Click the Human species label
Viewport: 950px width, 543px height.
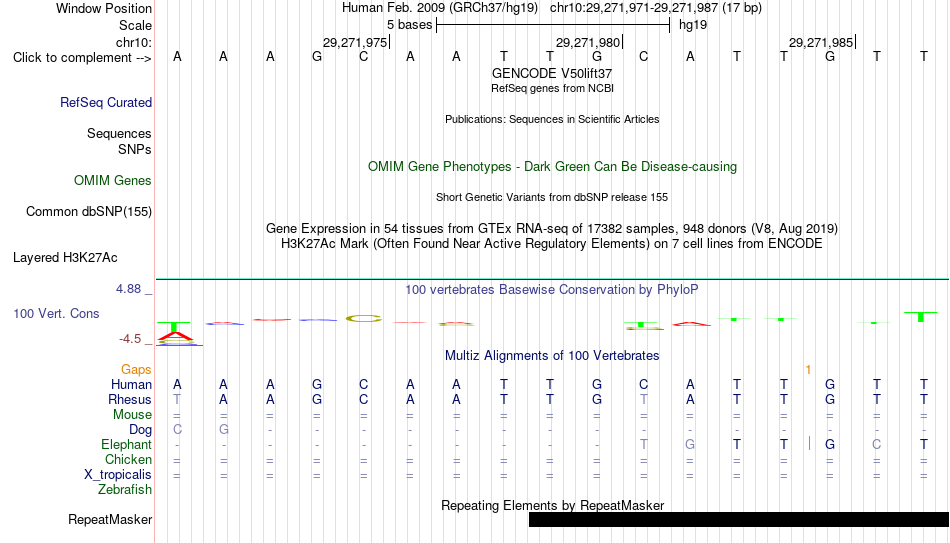[131, 385]
